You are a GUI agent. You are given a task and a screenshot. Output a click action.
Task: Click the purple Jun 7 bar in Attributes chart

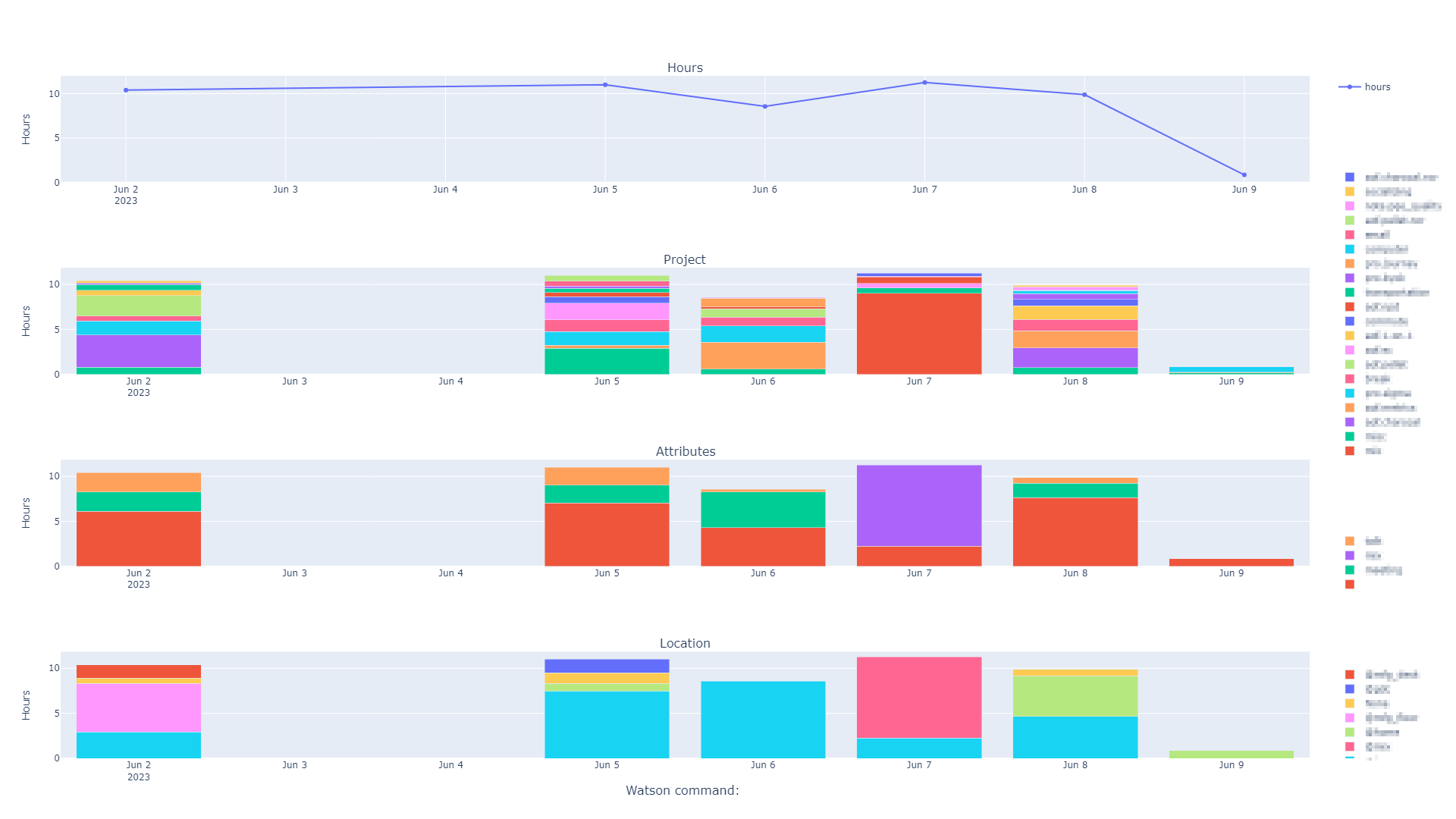[x=918, y=505]
